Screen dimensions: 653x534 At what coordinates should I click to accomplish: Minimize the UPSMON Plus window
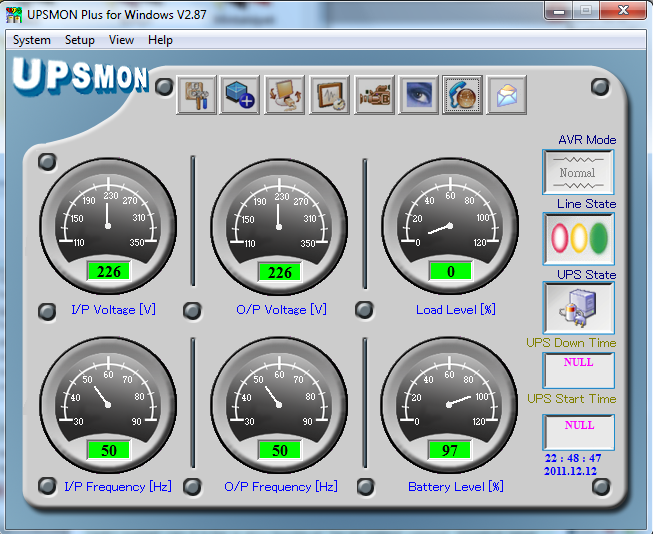pyautogui.click(x=559, y=11)
